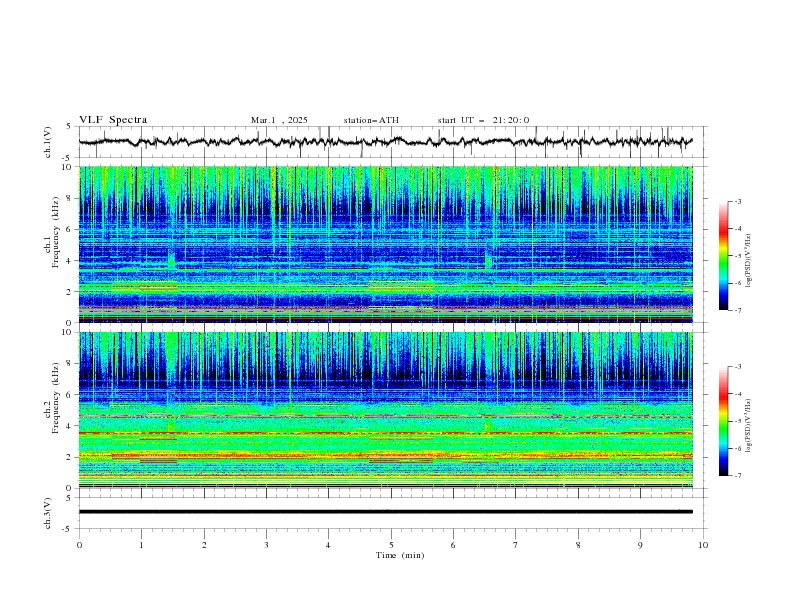This screenshot has width=792, height=612.
Task: Click the "5" tick of ch.1(V) axis
Action: [x=69, y=126]
